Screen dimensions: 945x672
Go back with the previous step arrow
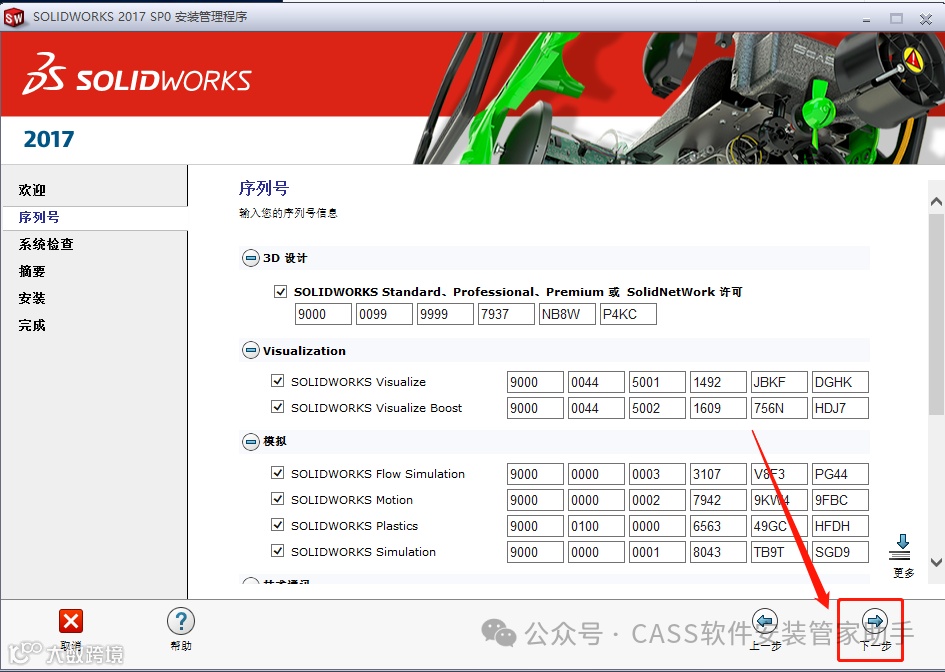(x=765, y=621)
